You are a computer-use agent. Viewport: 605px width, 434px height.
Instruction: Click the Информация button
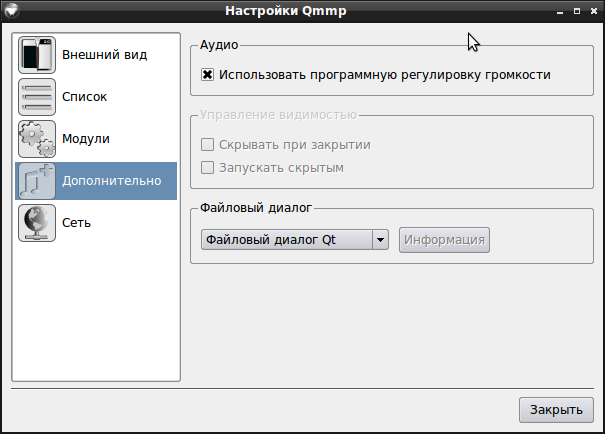pyautogui.click(x=444, y=240)
